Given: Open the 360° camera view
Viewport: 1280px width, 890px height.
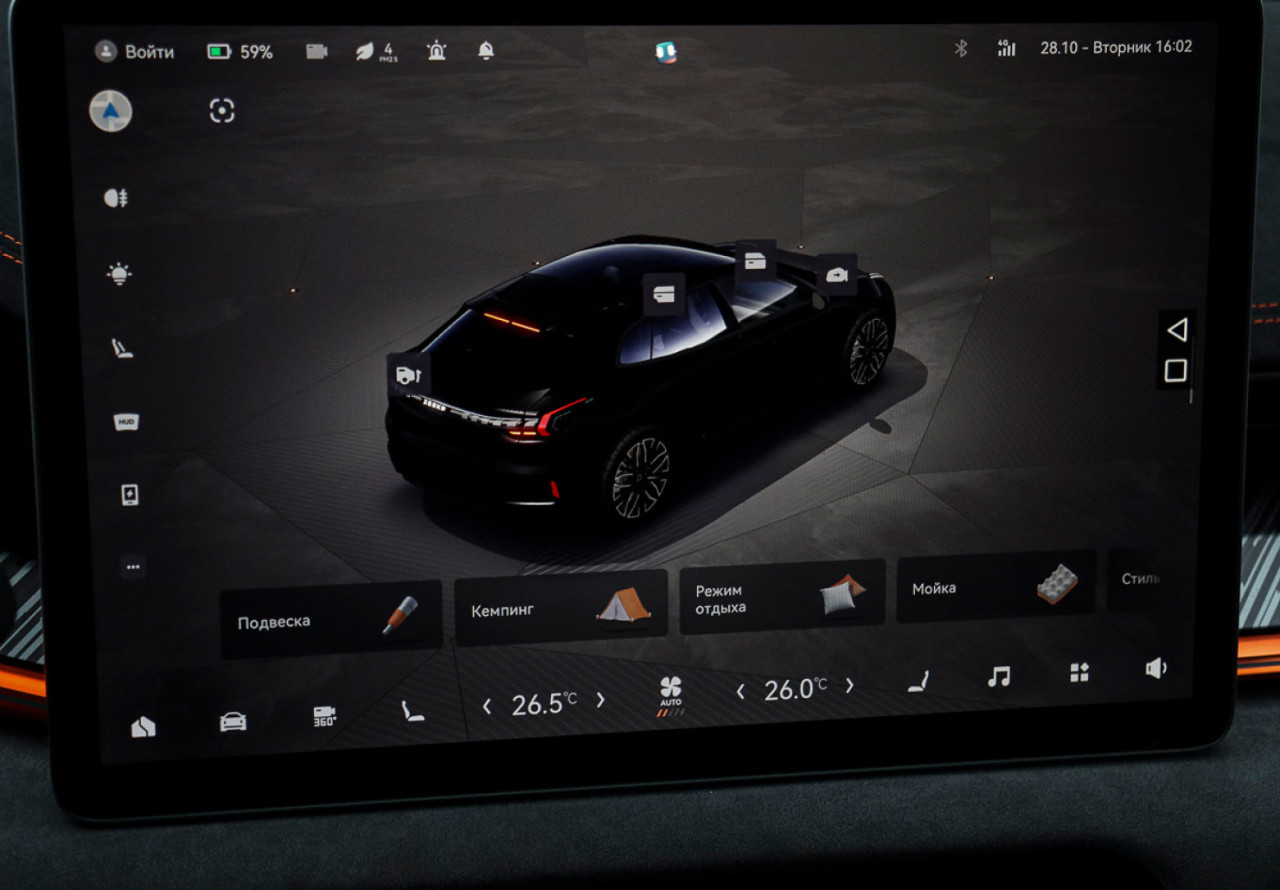Looking at the screenshot, I should 325,716.
